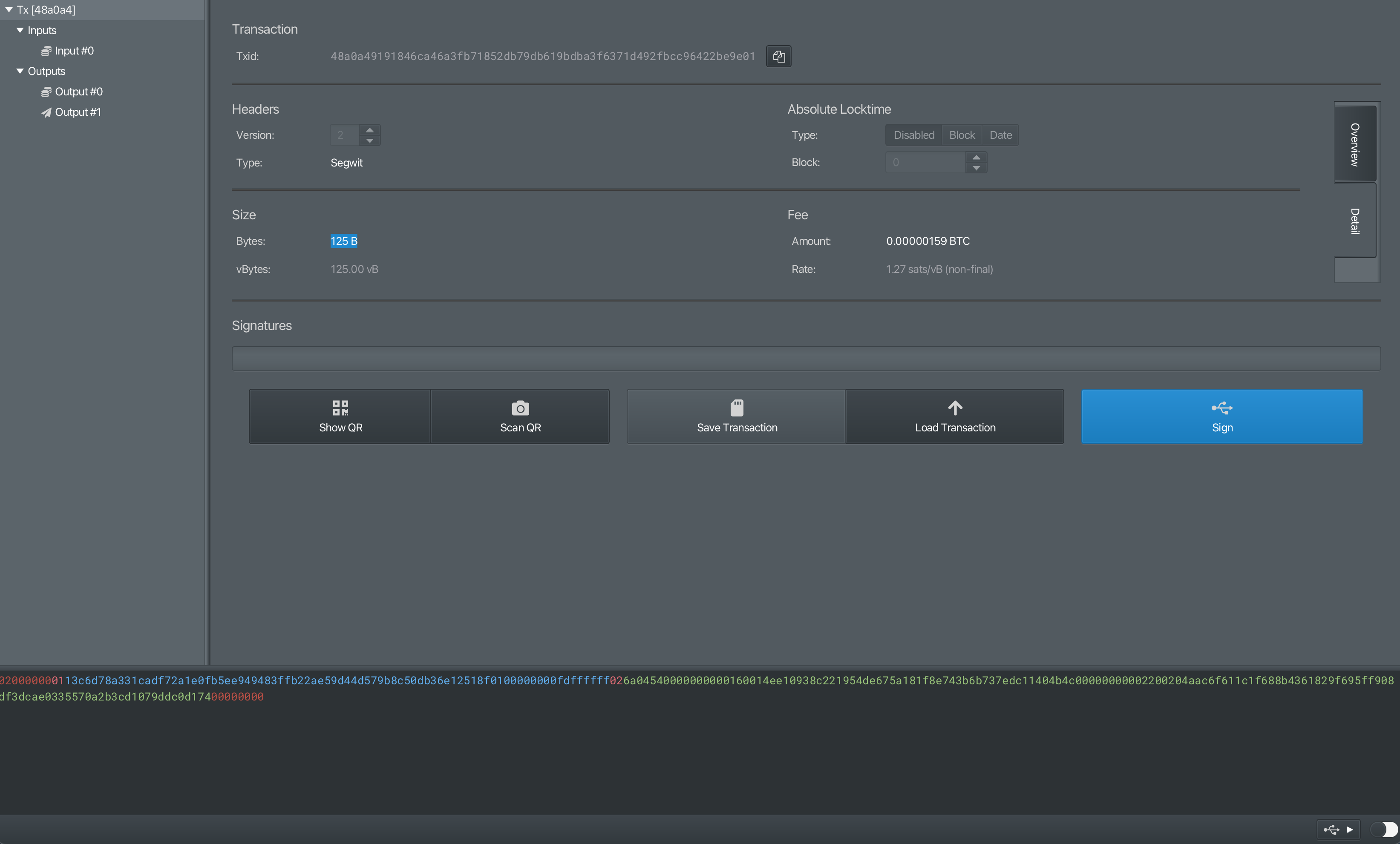Toggle the switch in bottom status bar

(x=1383, y=830)
